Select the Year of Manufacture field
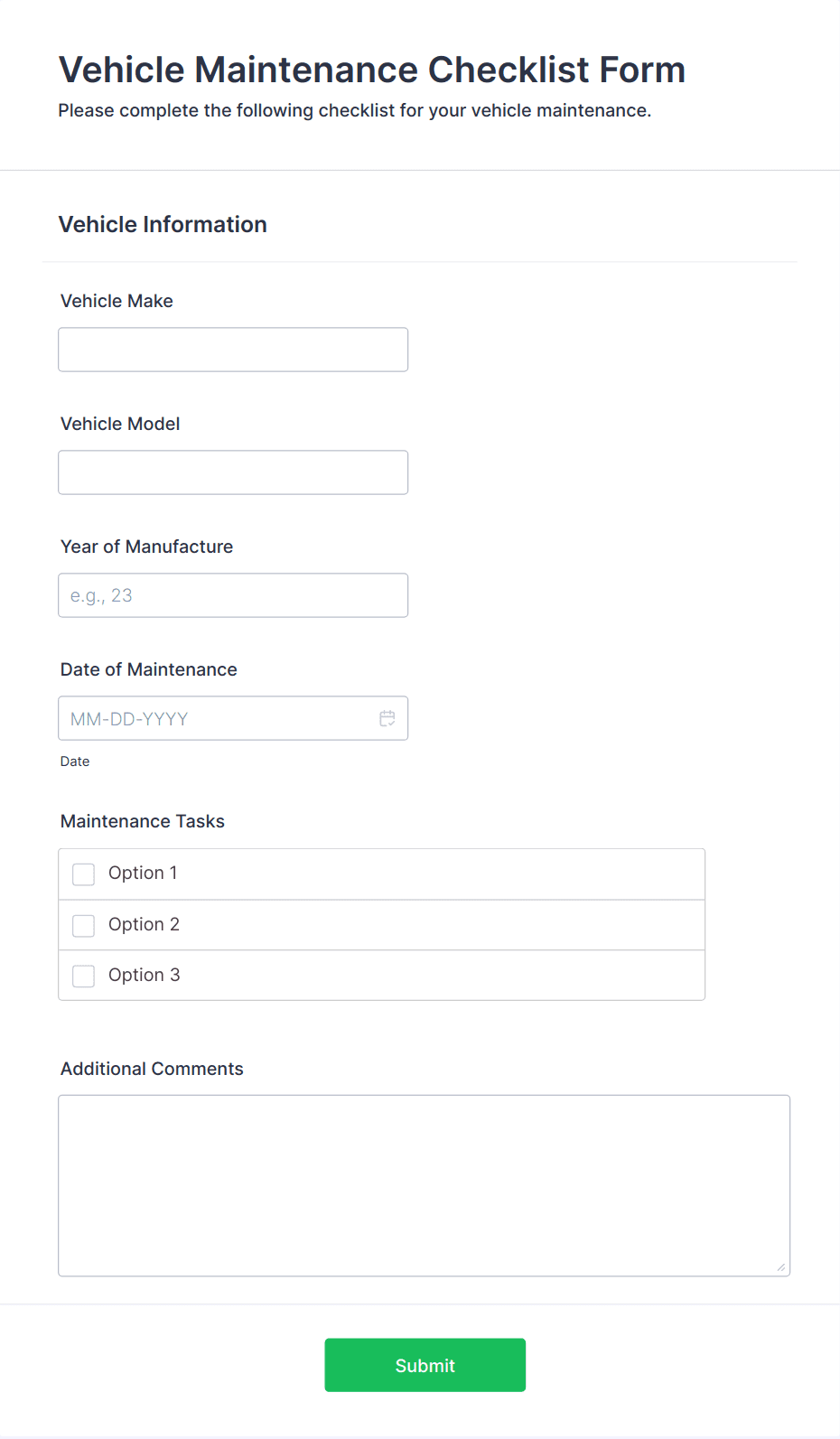Viewport: 840px width, 1439px height. click(232, 594)
